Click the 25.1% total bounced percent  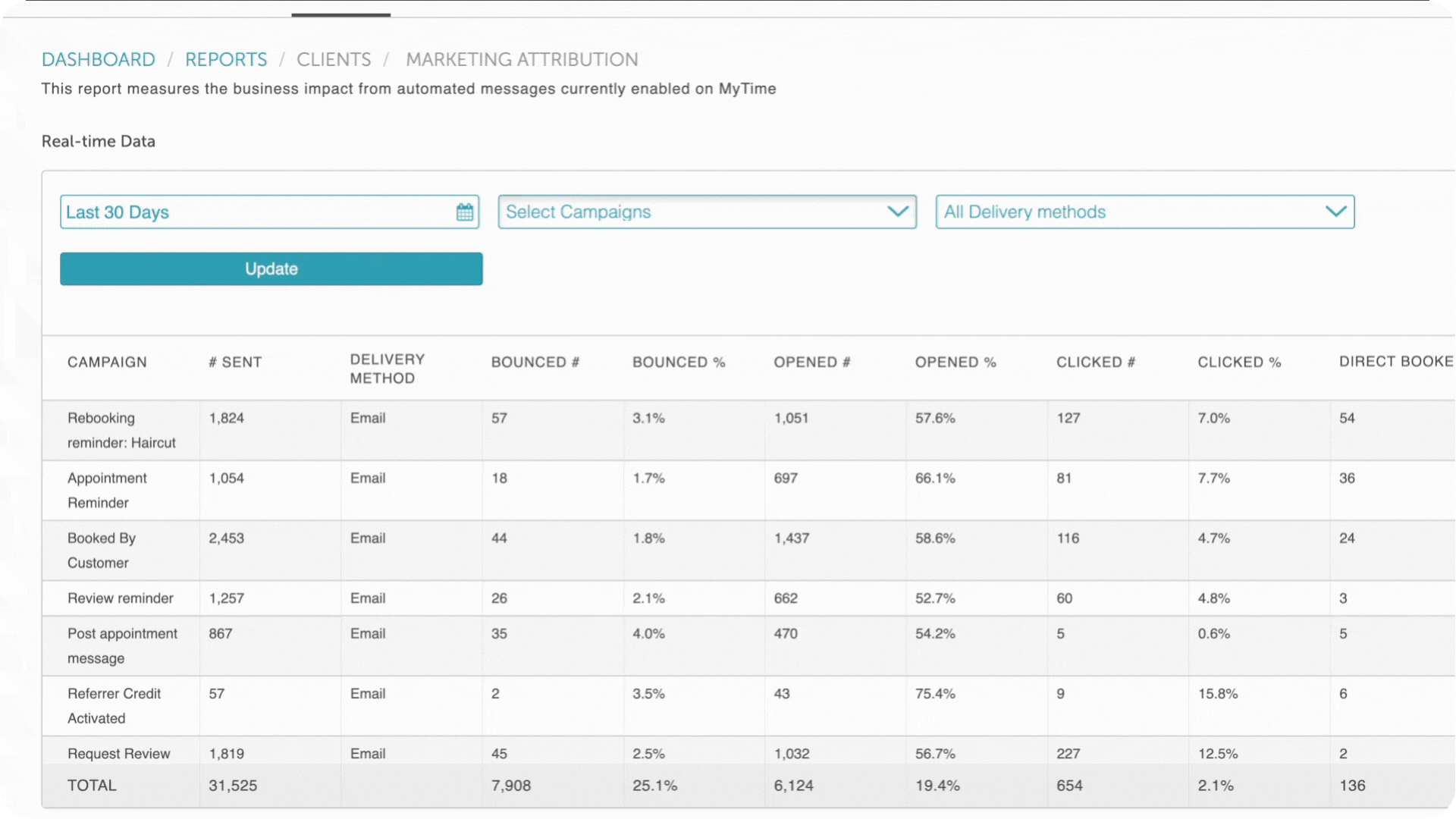655,786
